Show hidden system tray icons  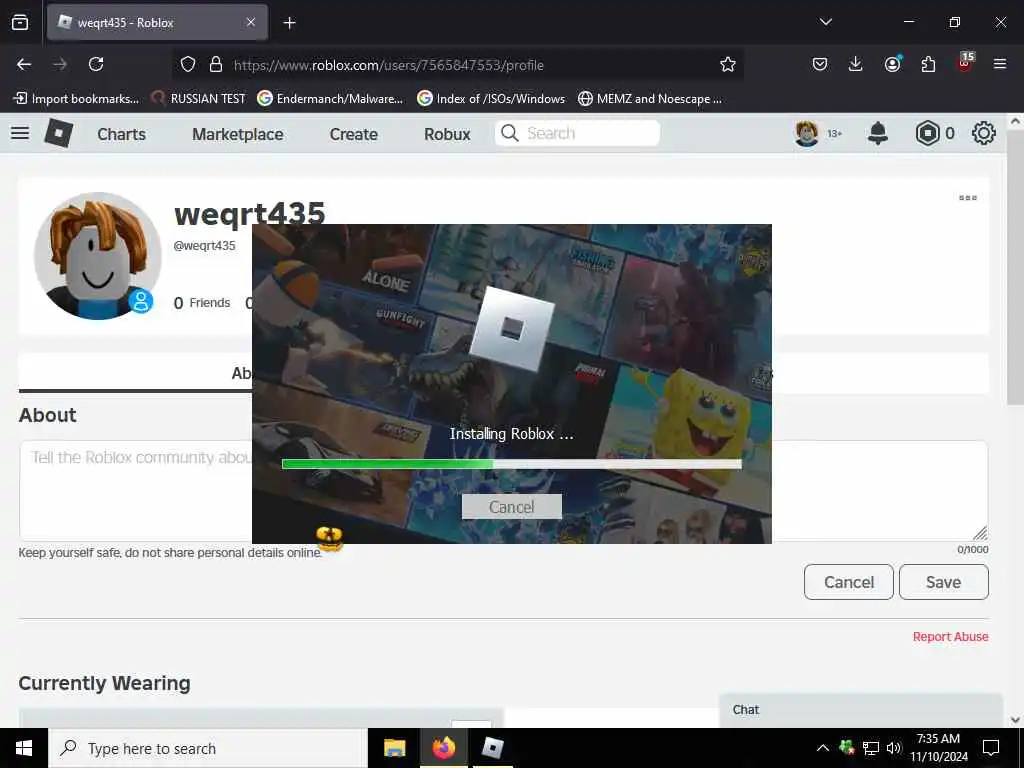click(x=823, y=748)
